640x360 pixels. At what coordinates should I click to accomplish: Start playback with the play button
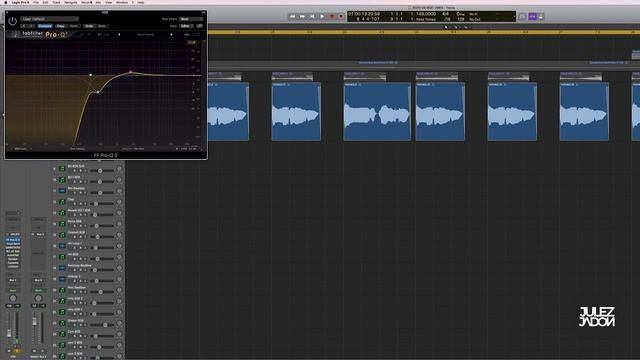coord(322,16)
